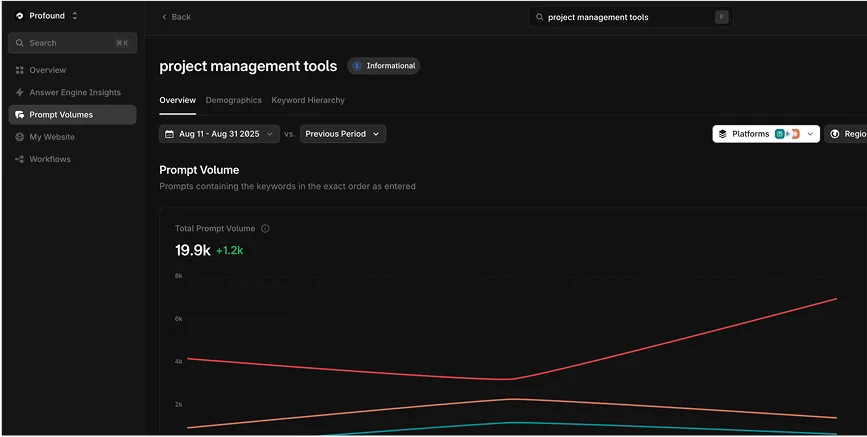Click the sidebar Search field
The height and width of the screenshot is (437, 867).
(x=72, y=43)
